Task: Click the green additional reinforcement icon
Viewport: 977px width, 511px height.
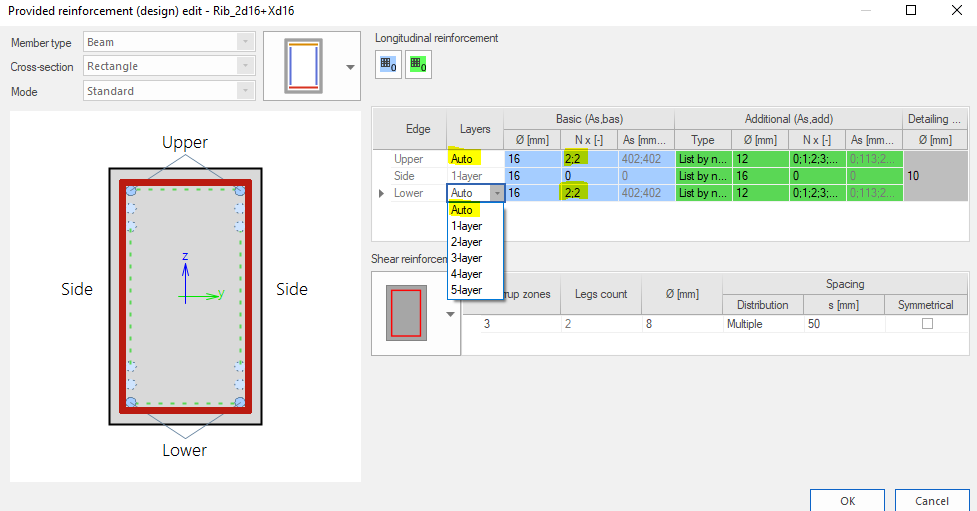Action: 418,64
